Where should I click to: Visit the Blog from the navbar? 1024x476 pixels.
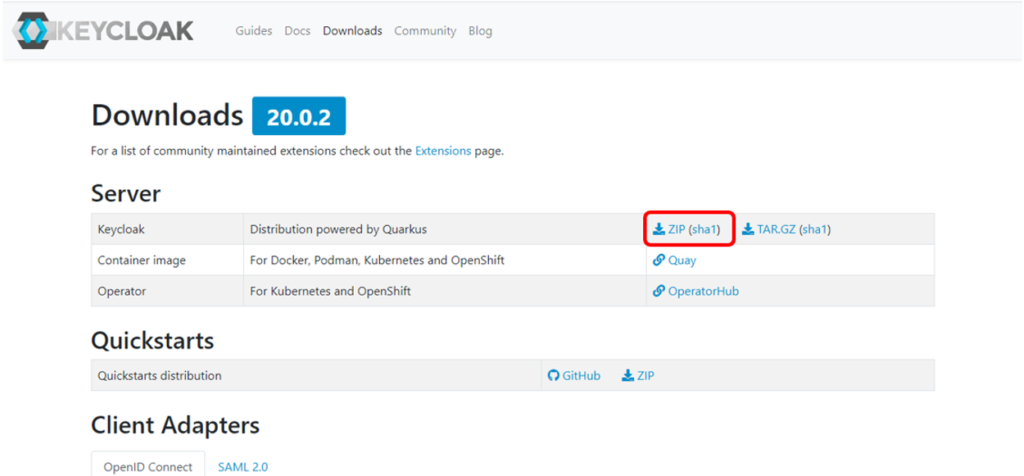(480, 31)
